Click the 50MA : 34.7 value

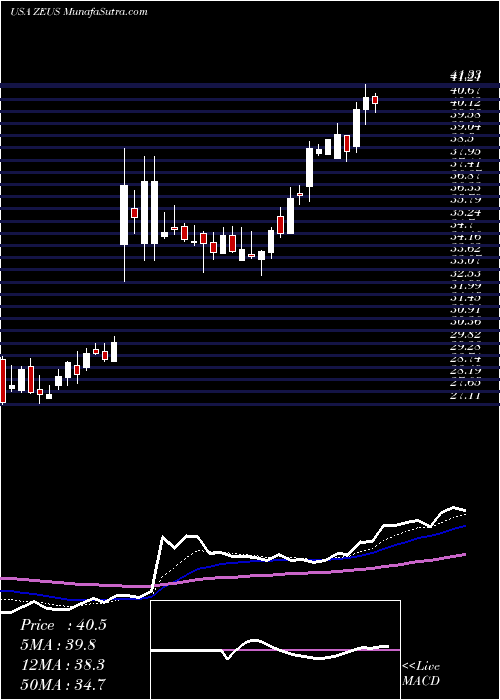(x=63, y=684)
